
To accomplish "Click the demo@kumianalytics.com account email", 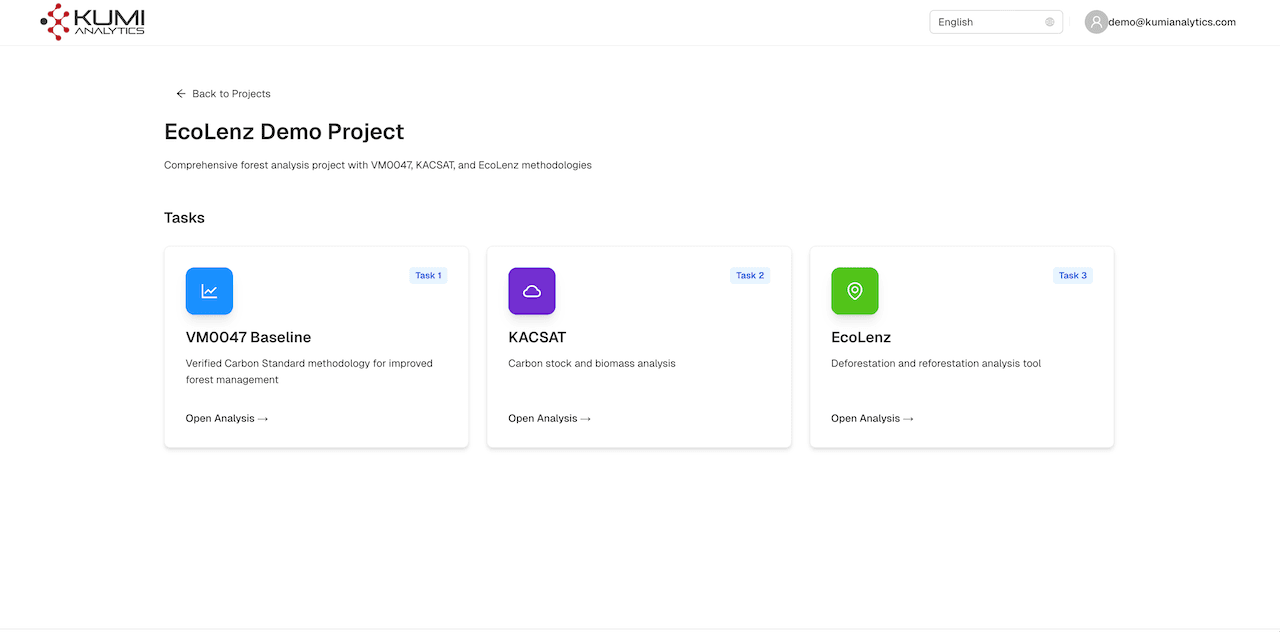I will coord(1172,22).
